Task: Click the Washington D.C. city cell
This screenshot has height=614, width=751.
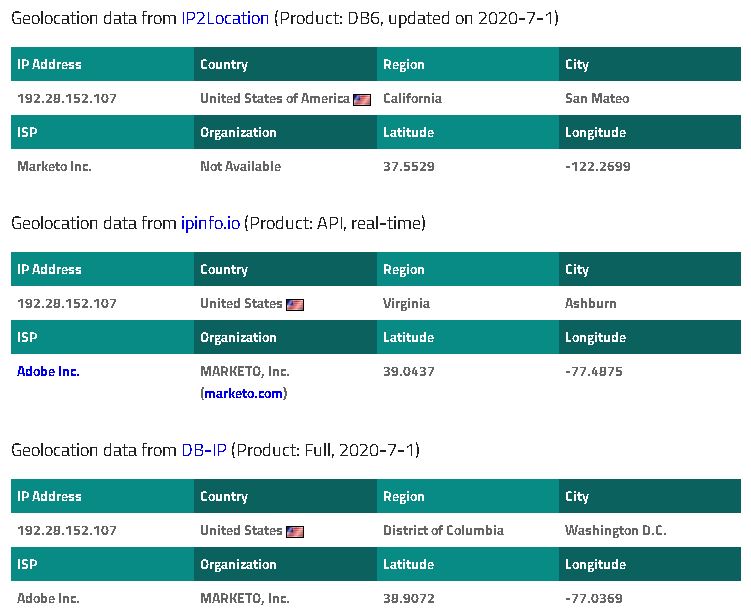Action: tap(615, 530)
